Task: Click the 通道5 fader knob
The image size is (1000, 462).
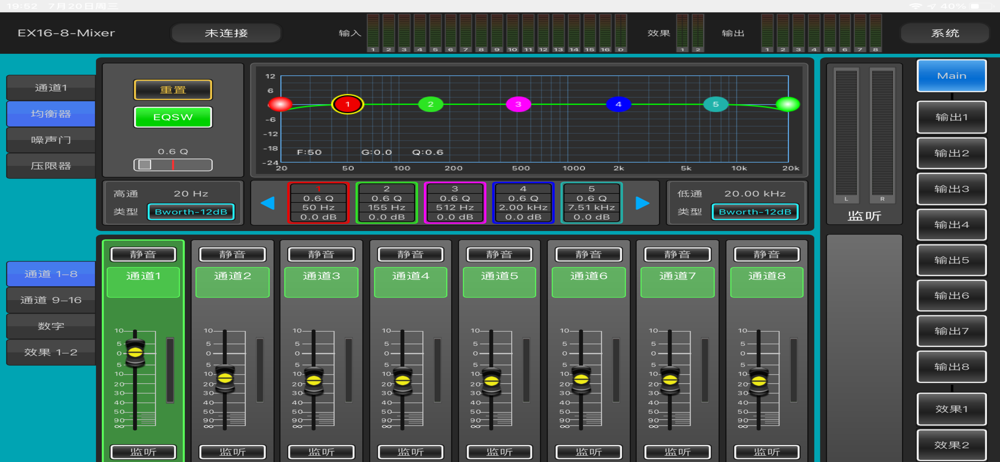Action: coord(491,381)
